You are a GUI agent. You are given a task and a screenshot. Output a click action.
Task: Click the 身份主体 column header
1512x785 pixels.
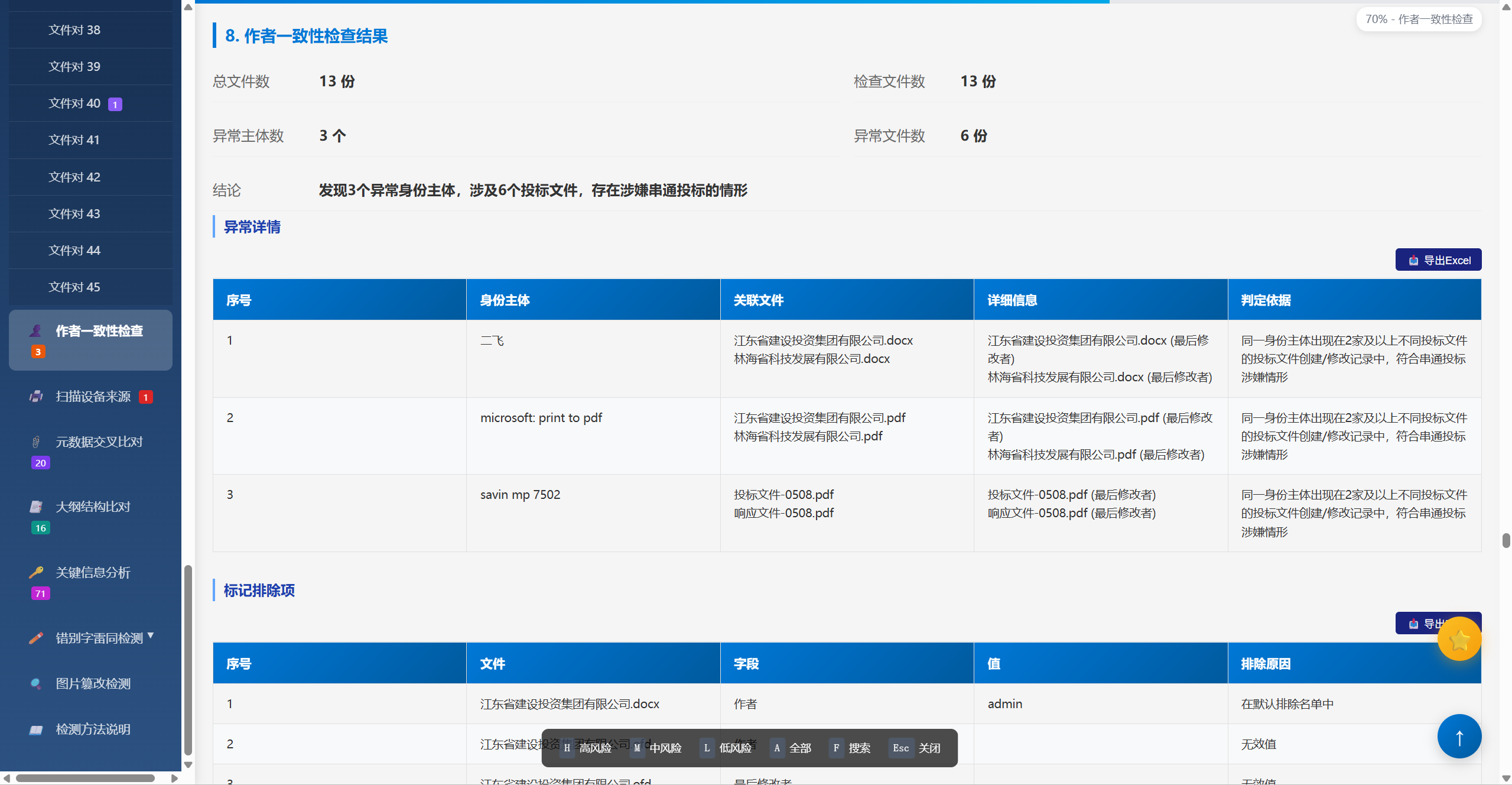pyautogui.click(x=593, y=300)
